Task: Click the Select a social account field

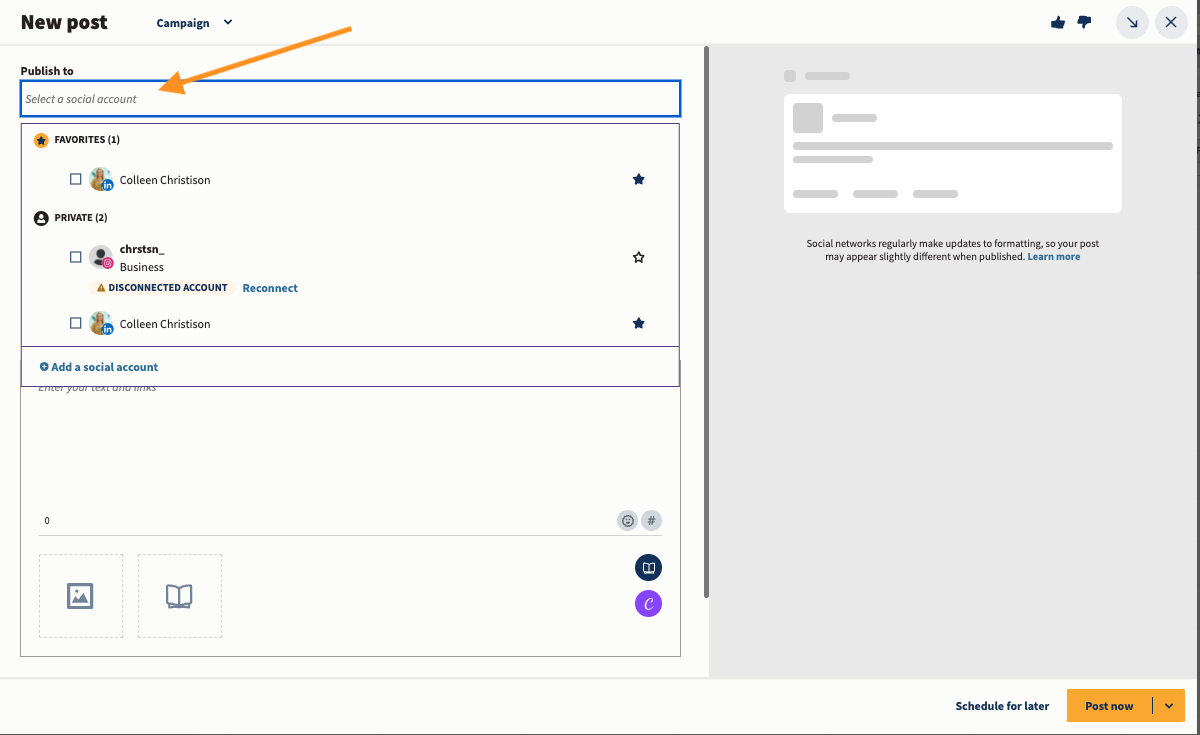Action: [350, 99]
